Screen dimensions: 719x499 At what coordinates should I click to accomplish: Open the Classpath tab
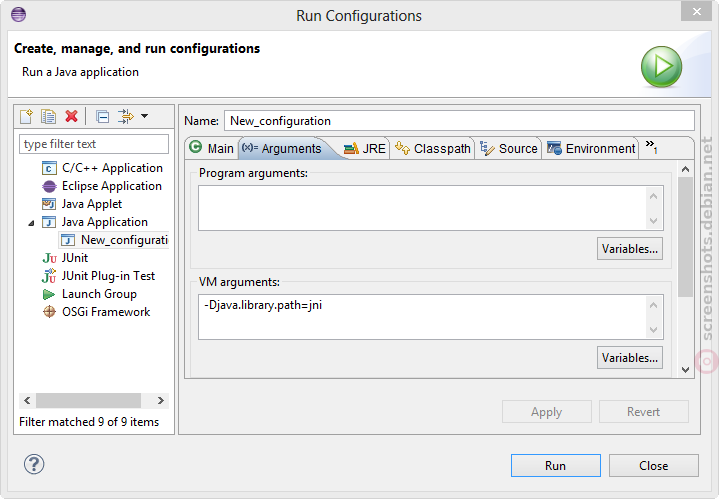pos(432,149)
